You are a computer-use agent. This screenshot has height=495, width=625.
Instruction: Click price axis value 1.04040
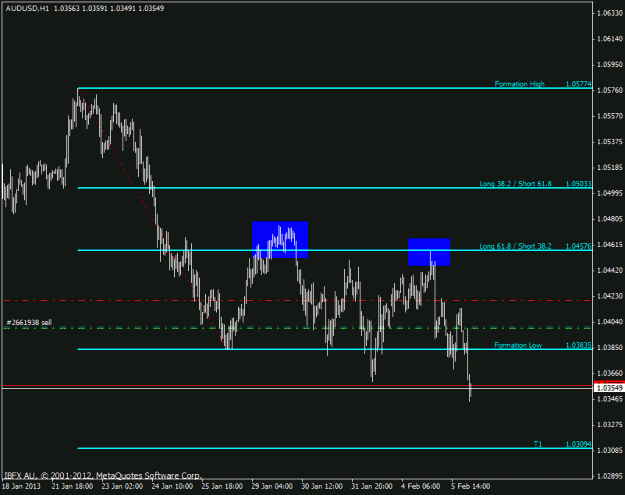point(610,322)
